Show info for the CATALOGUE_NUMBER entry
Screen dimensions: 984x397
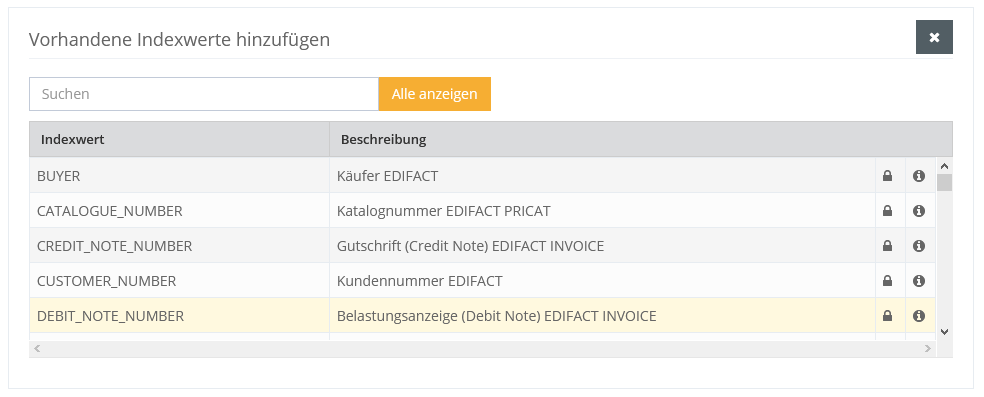click(919, 211)
